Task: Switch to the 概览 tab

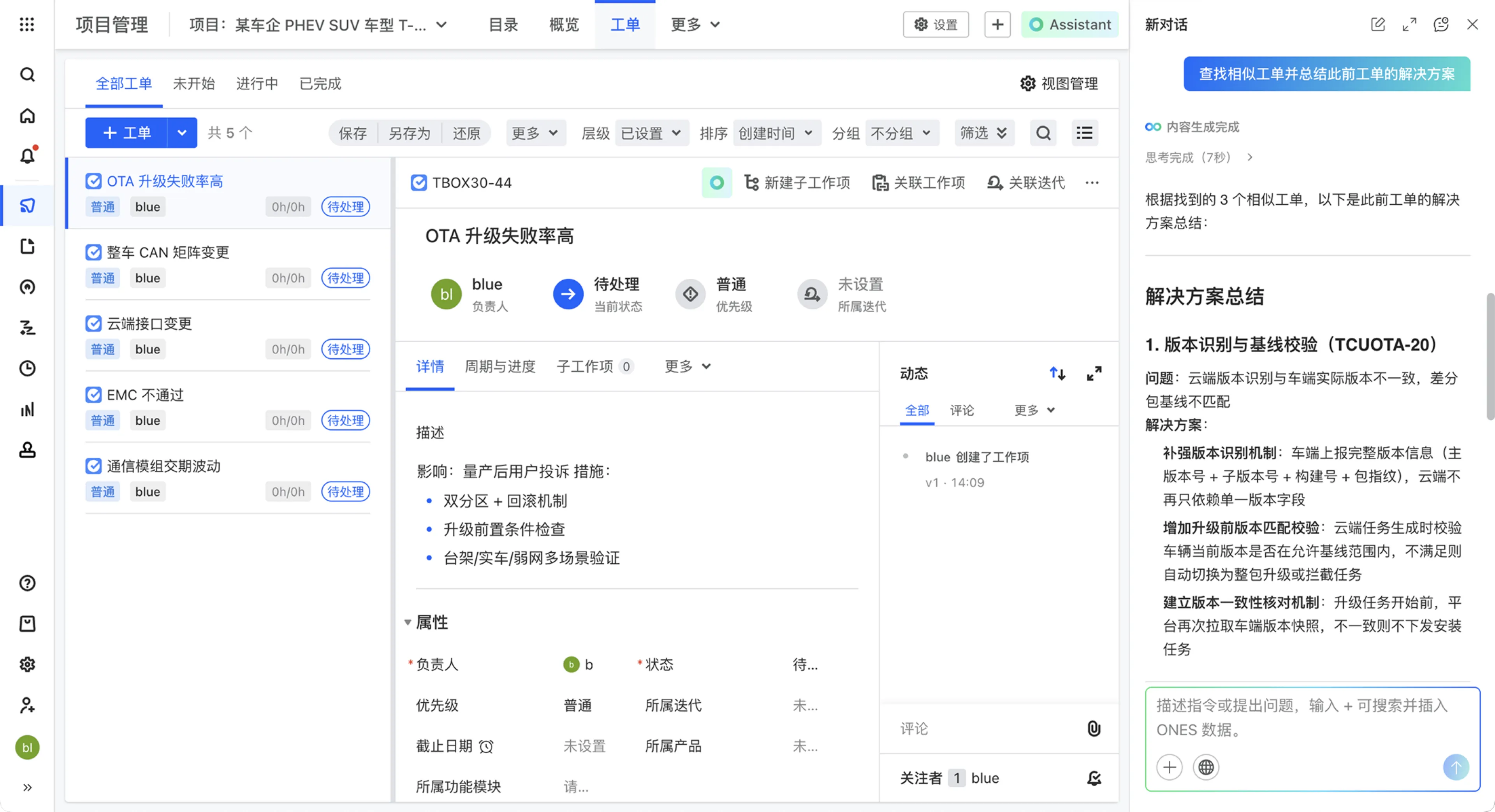Action: tap(564, 25)
